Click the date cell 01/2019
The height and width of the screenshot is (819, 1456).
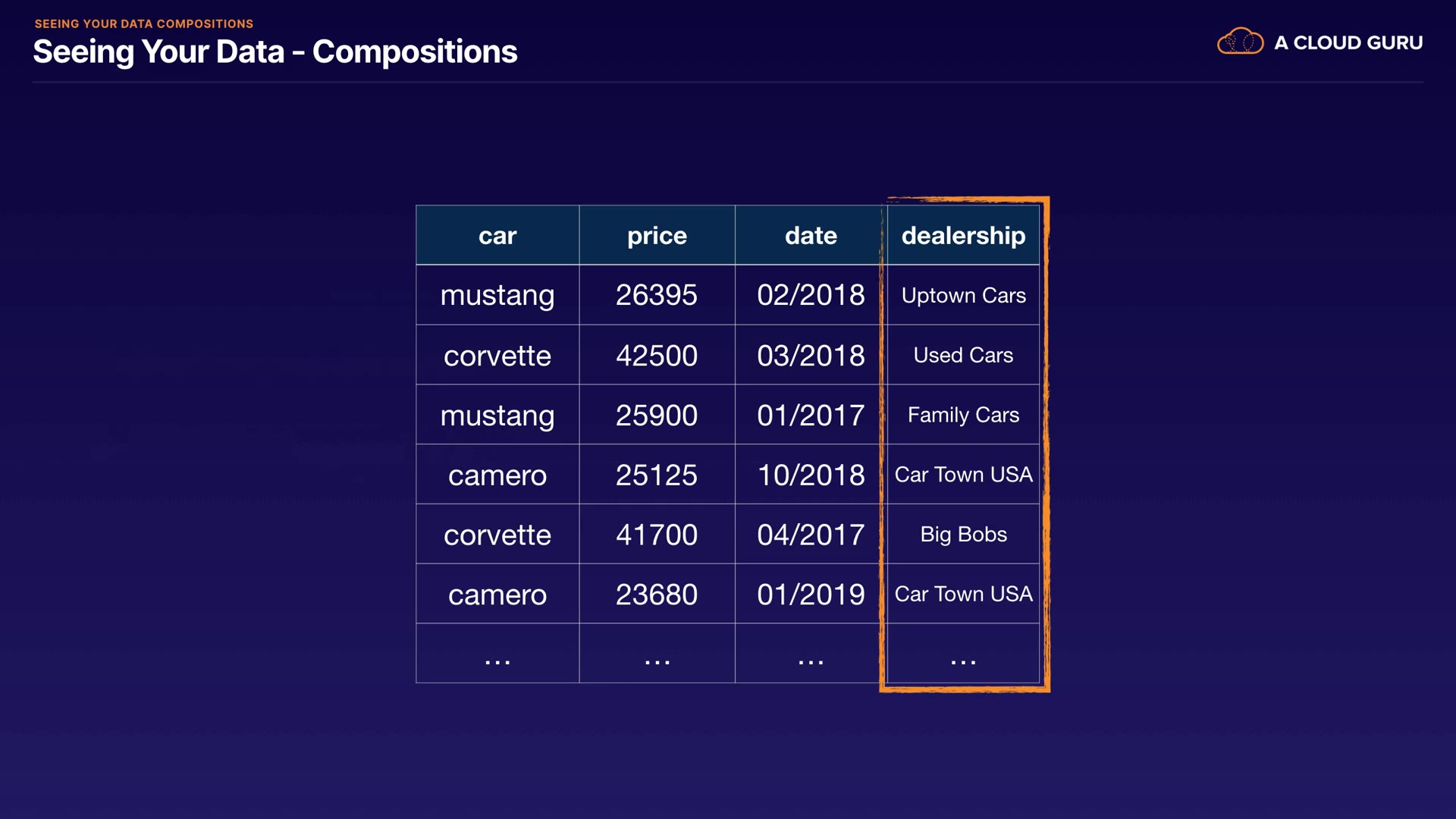[810, 595]
